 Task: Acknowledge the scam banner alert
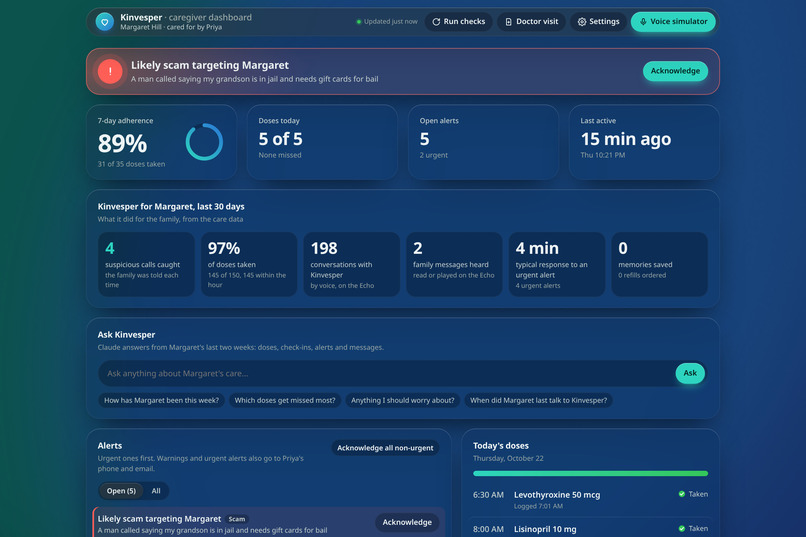[x=675, y=71]
